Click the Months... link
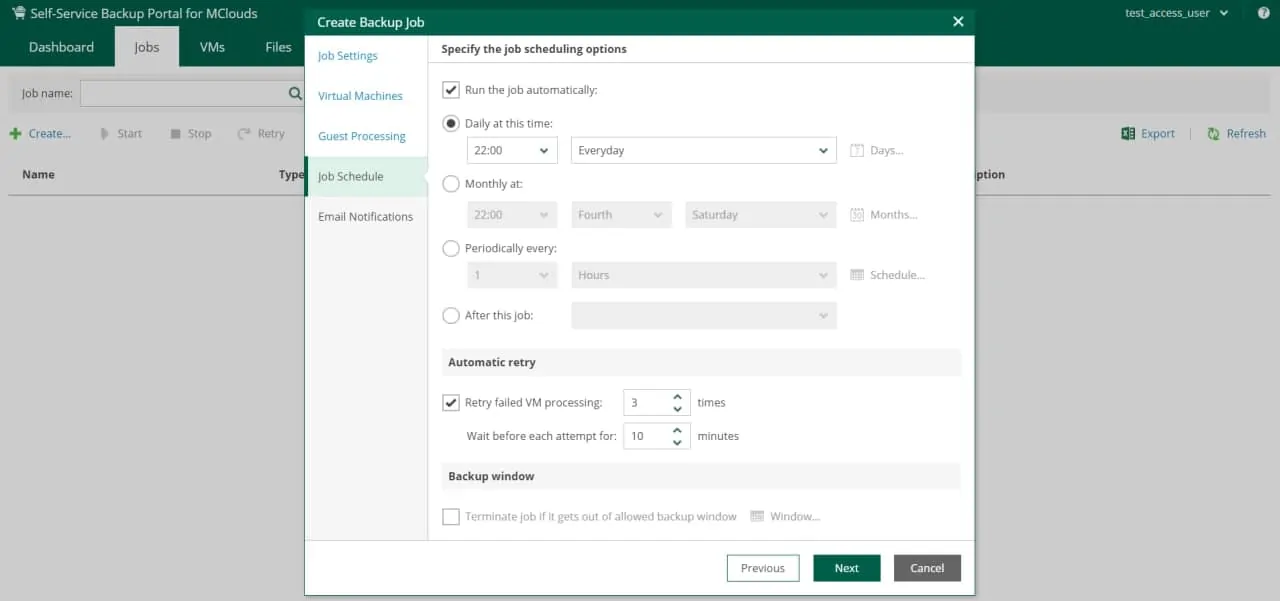Image resolution: width=1280 pixels, height=601 pixels. click(894, 215)
